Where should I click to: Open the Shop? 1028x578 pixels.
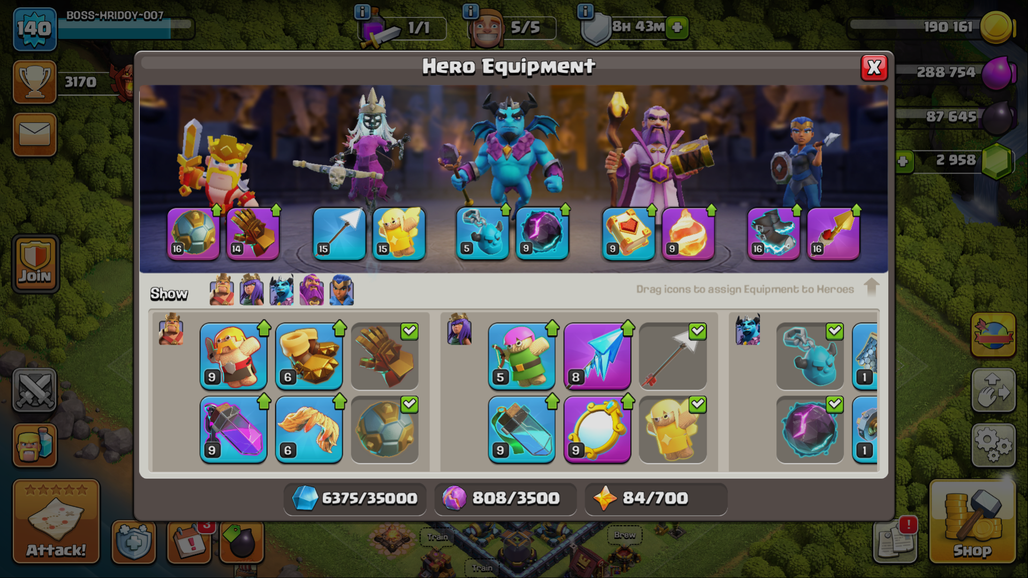tap(972, 522)
